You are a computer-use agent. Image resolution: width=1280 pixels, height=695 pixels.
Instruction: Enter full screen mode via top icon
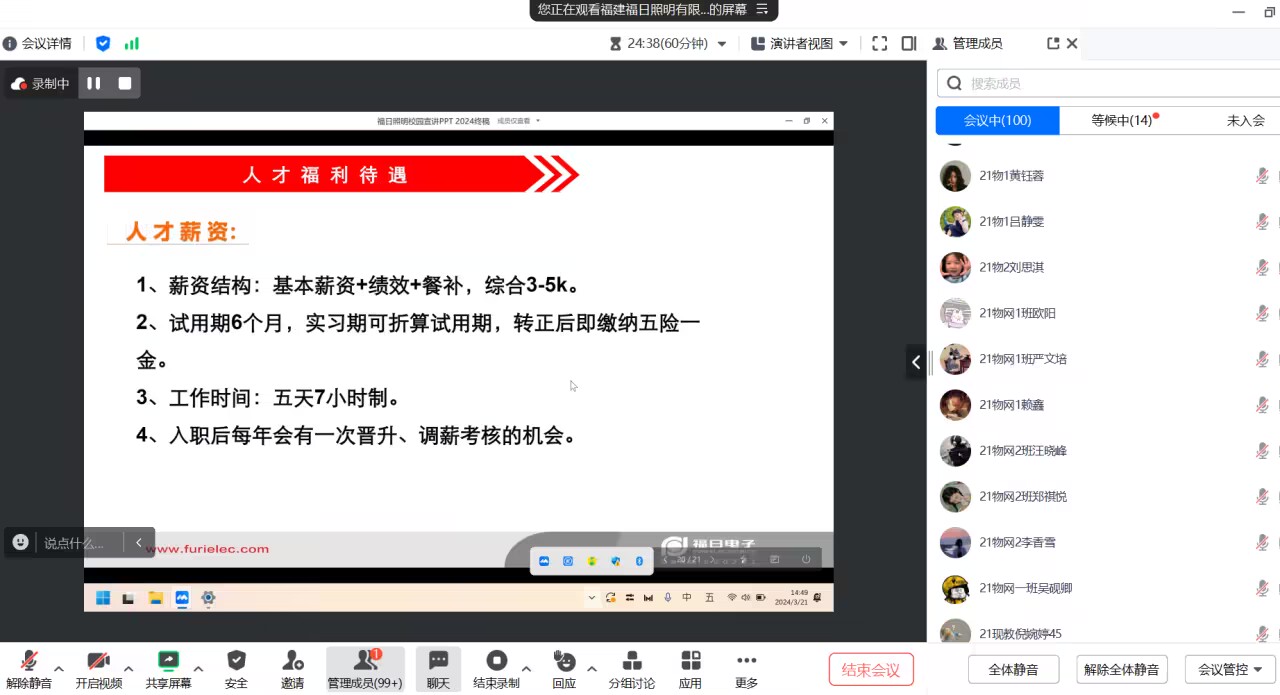click(879, 44)
